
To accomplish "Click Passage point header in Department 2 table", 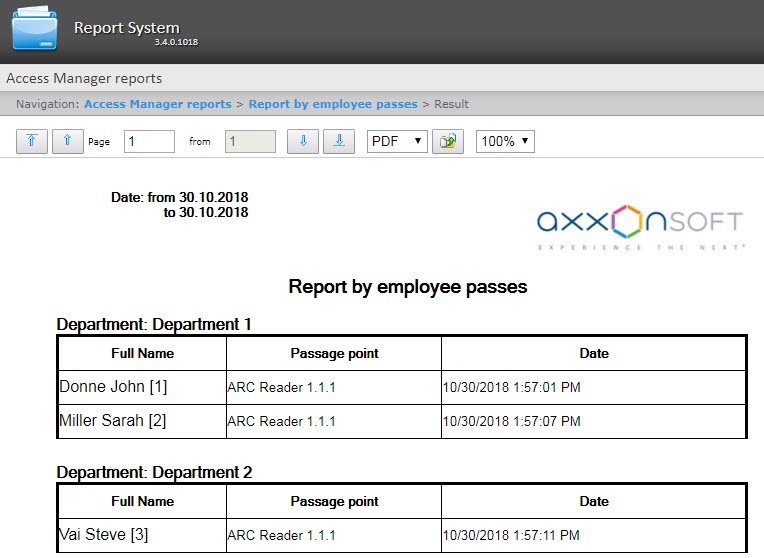I will [x=334, y=501].
